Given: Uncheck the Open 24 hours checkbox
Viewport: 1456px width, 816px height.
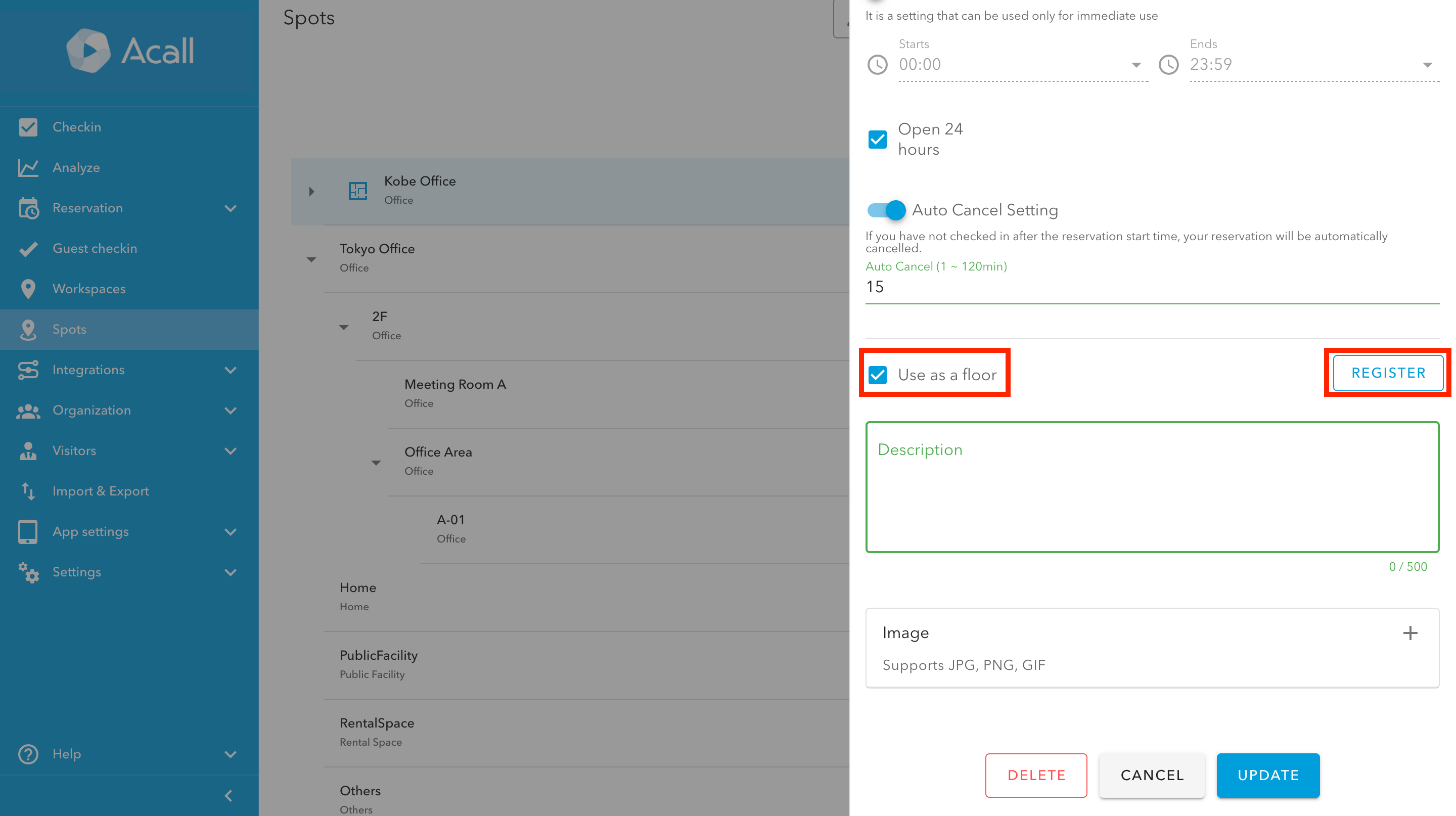Looking at the screenshot, I should 877,139.
